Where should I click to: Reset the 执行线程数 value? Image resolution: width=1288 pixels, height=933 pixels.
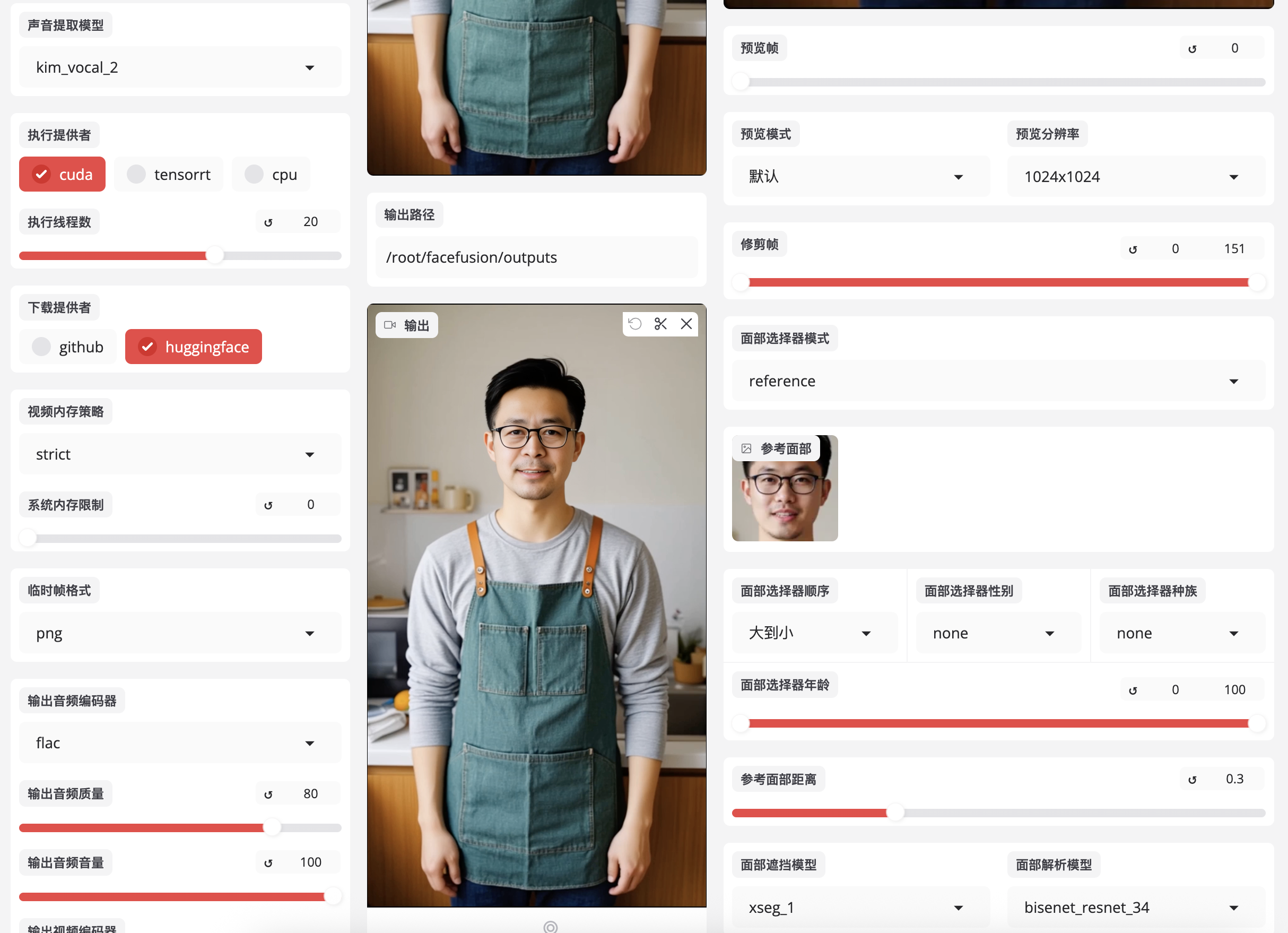(x=268, y=222)
